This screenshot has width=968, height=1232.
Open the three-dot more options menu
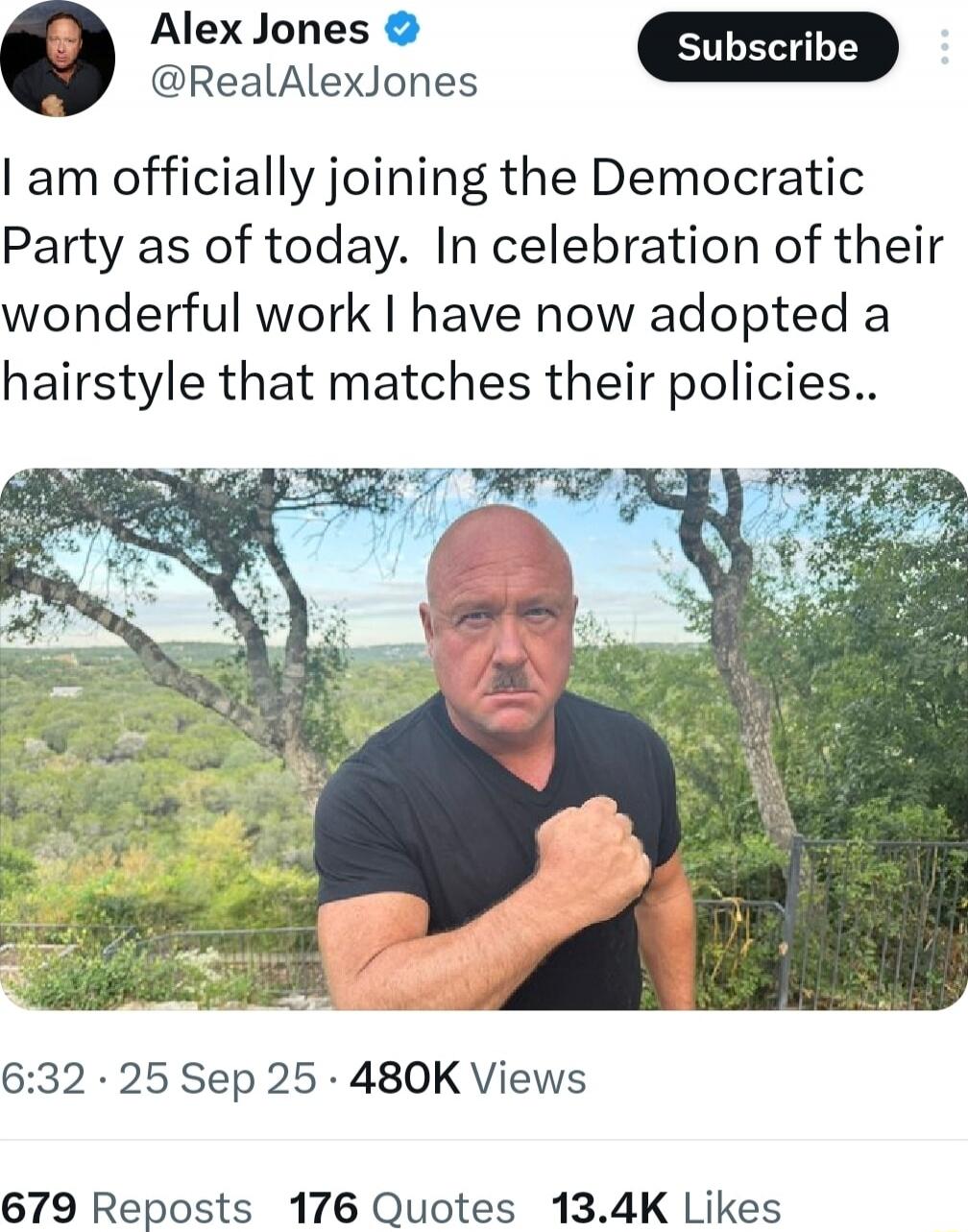point(945,46)
